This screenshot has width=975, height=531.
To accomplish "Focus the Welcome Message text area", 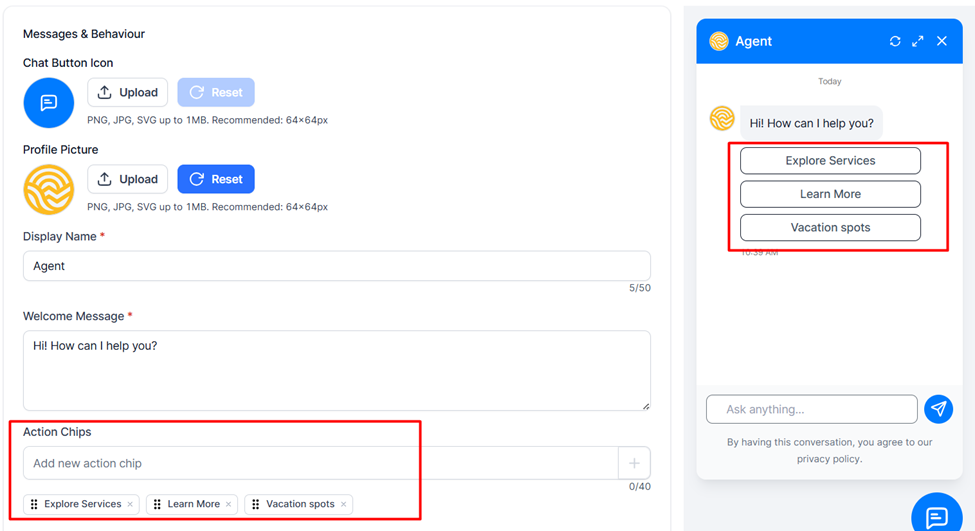I will [x=337, y=371].
